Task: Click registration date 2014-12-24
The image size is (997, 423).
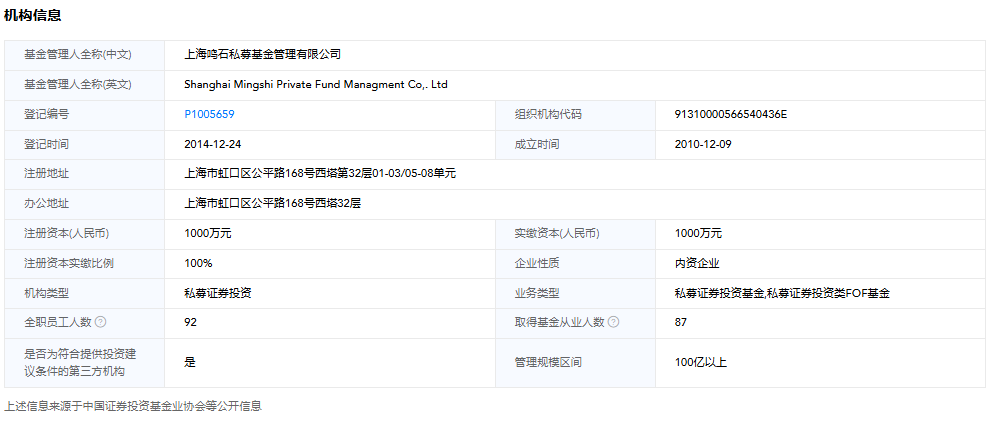Action: (212, 144)
